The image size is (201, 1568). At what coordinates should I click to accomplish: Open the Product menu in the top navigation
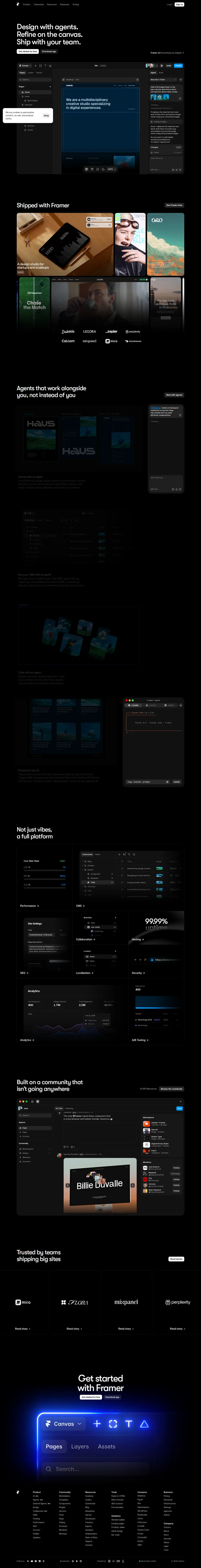coord(27,4)
